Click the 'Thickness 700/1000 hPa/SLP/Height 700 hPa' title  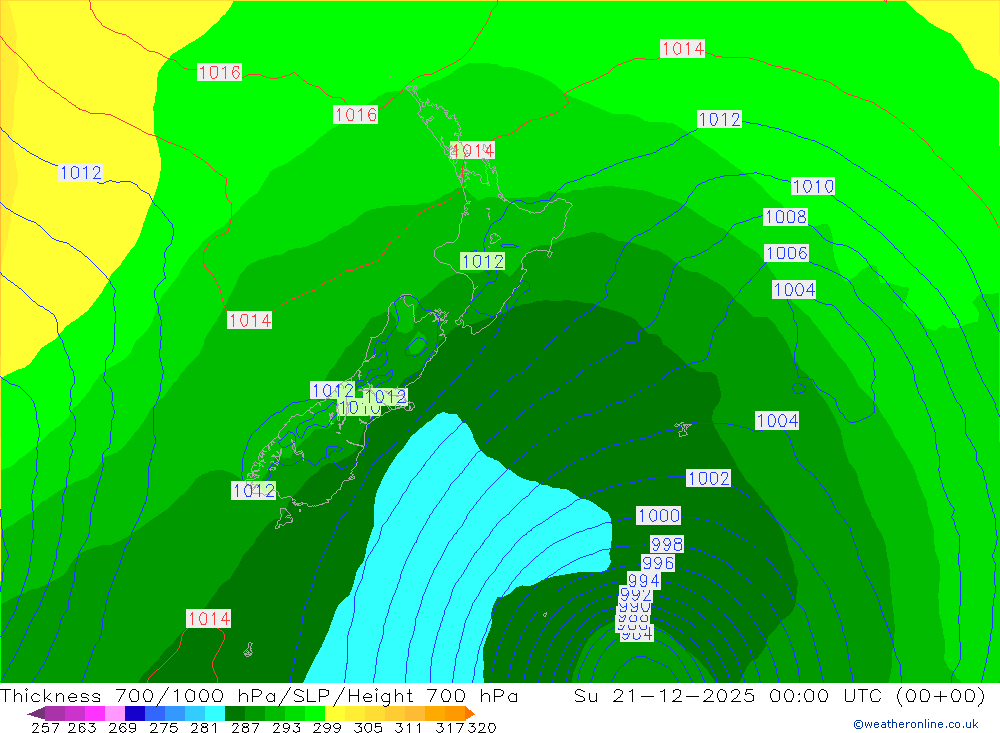tap(259, 695)
